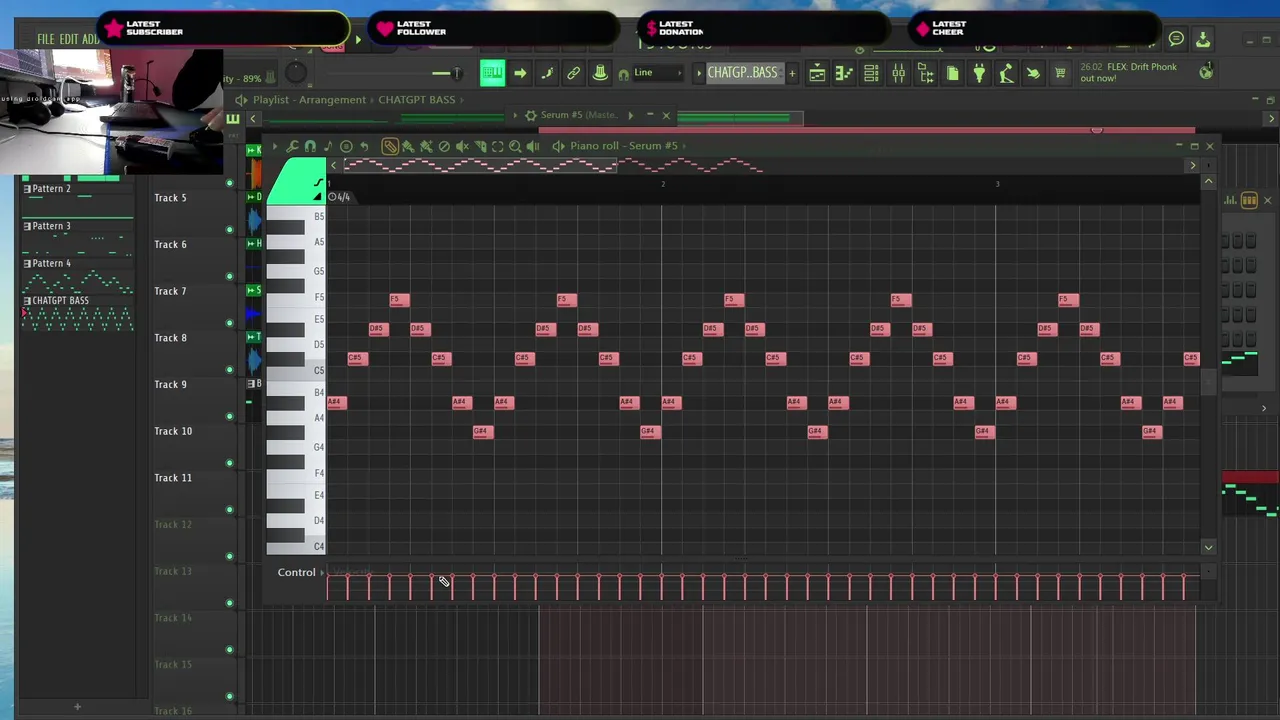Click the green arrow step mode icon
Viewport: 1280px width, 720px height.
pyautogui.click(x=520, y=73)
